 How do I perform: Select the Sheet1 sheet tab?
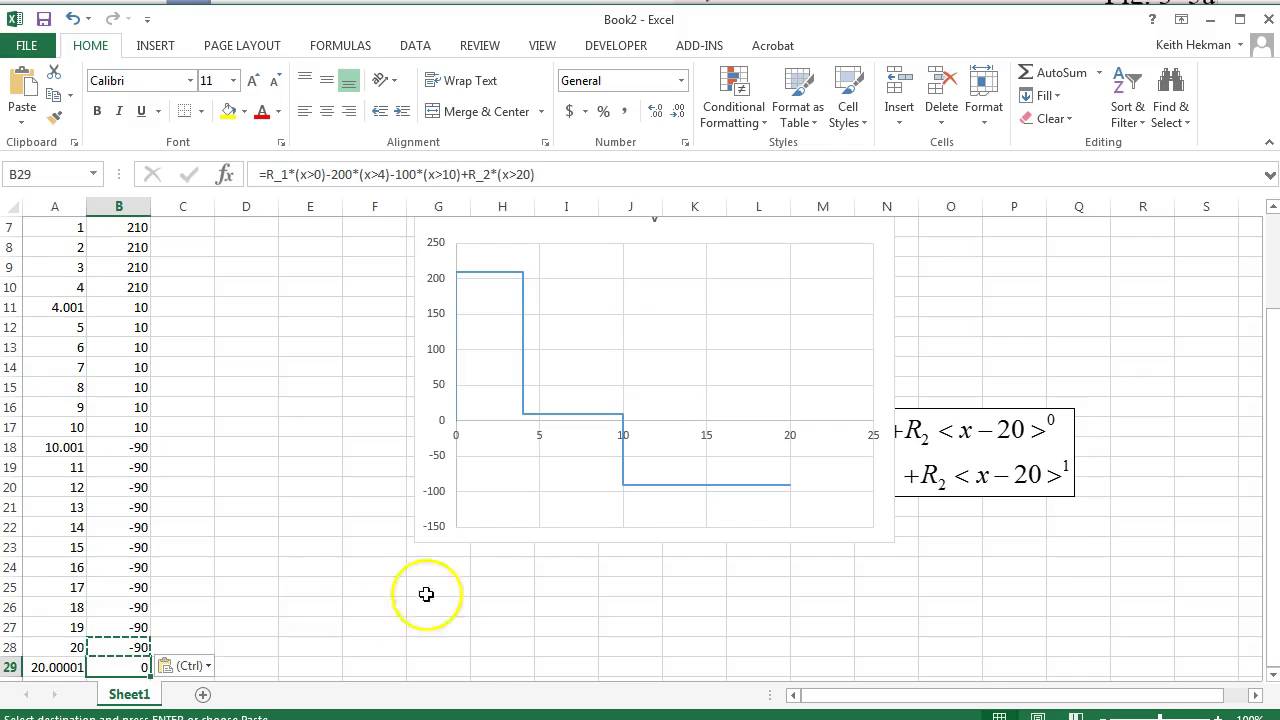click(129, 694)
